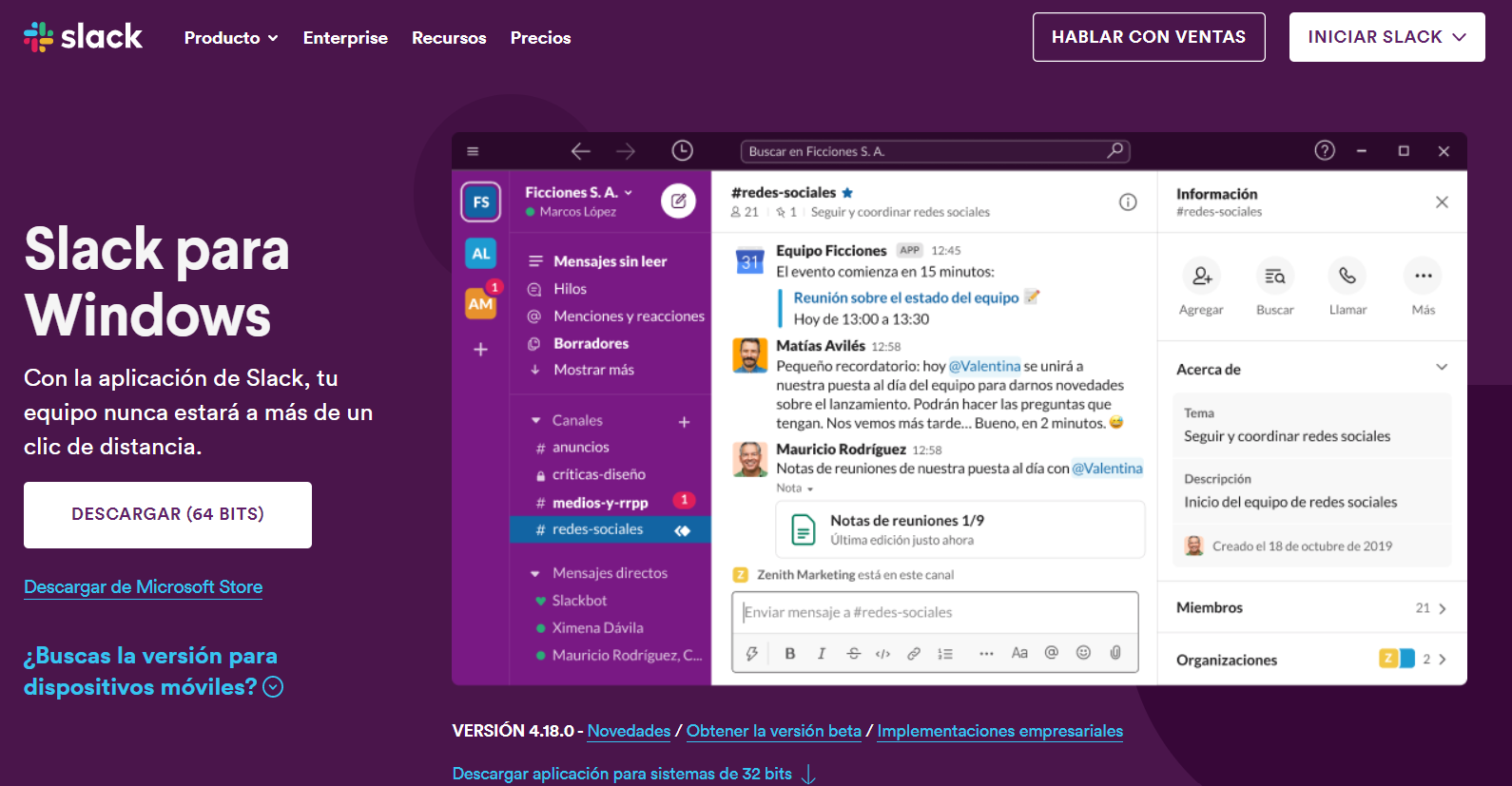The width and height of the screenshot is (1512, 786).
Task: Expand Miembros list chevron
Action: (1443, 608)
